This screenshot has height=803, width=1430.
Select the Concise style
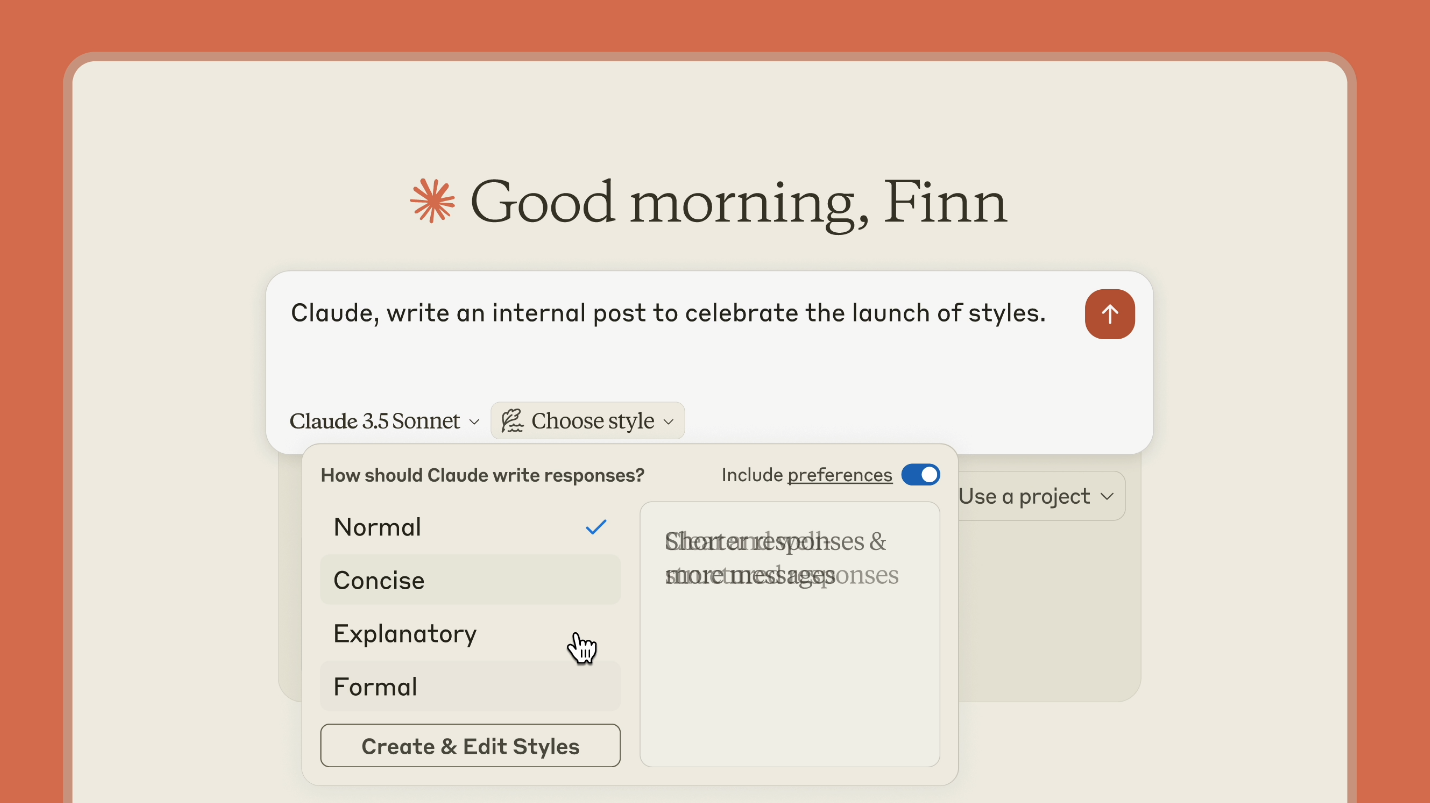click(470, 580)
